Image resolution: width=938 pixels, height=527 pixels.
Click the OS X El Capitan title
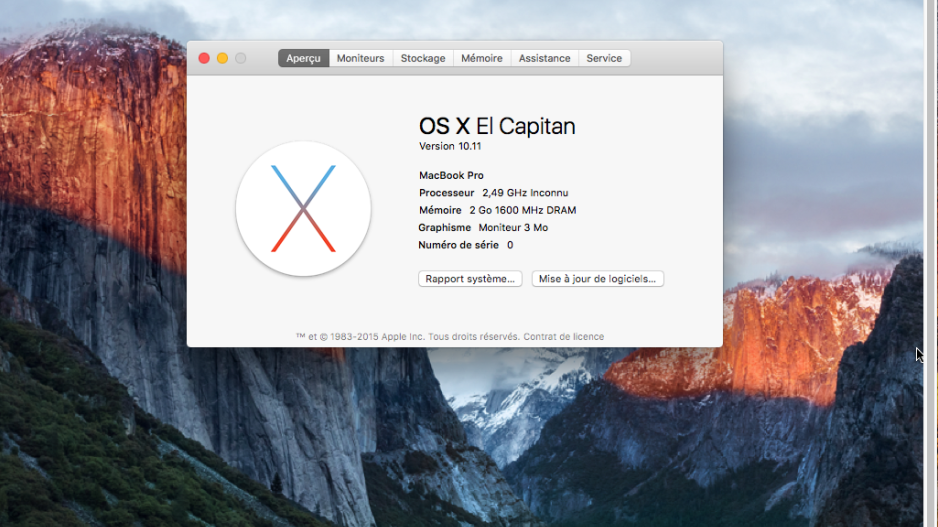[x=497, y=126]
